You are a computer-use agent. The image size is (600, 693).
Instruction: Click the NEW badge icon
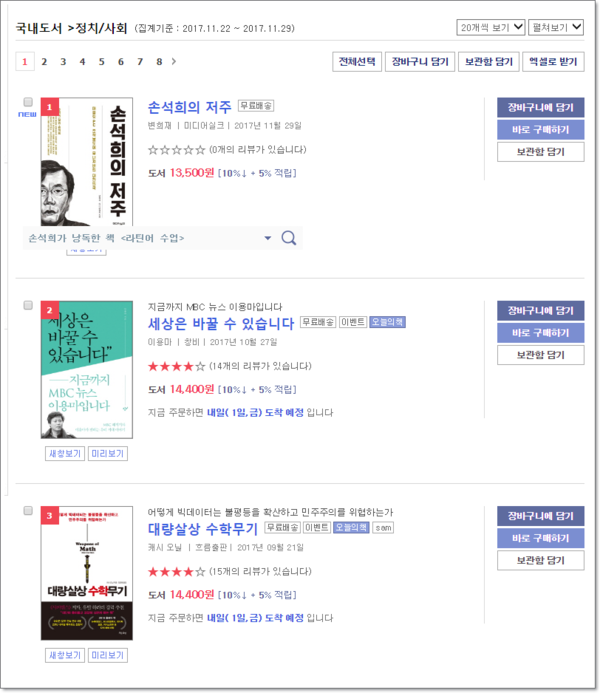tap(27, 114)
